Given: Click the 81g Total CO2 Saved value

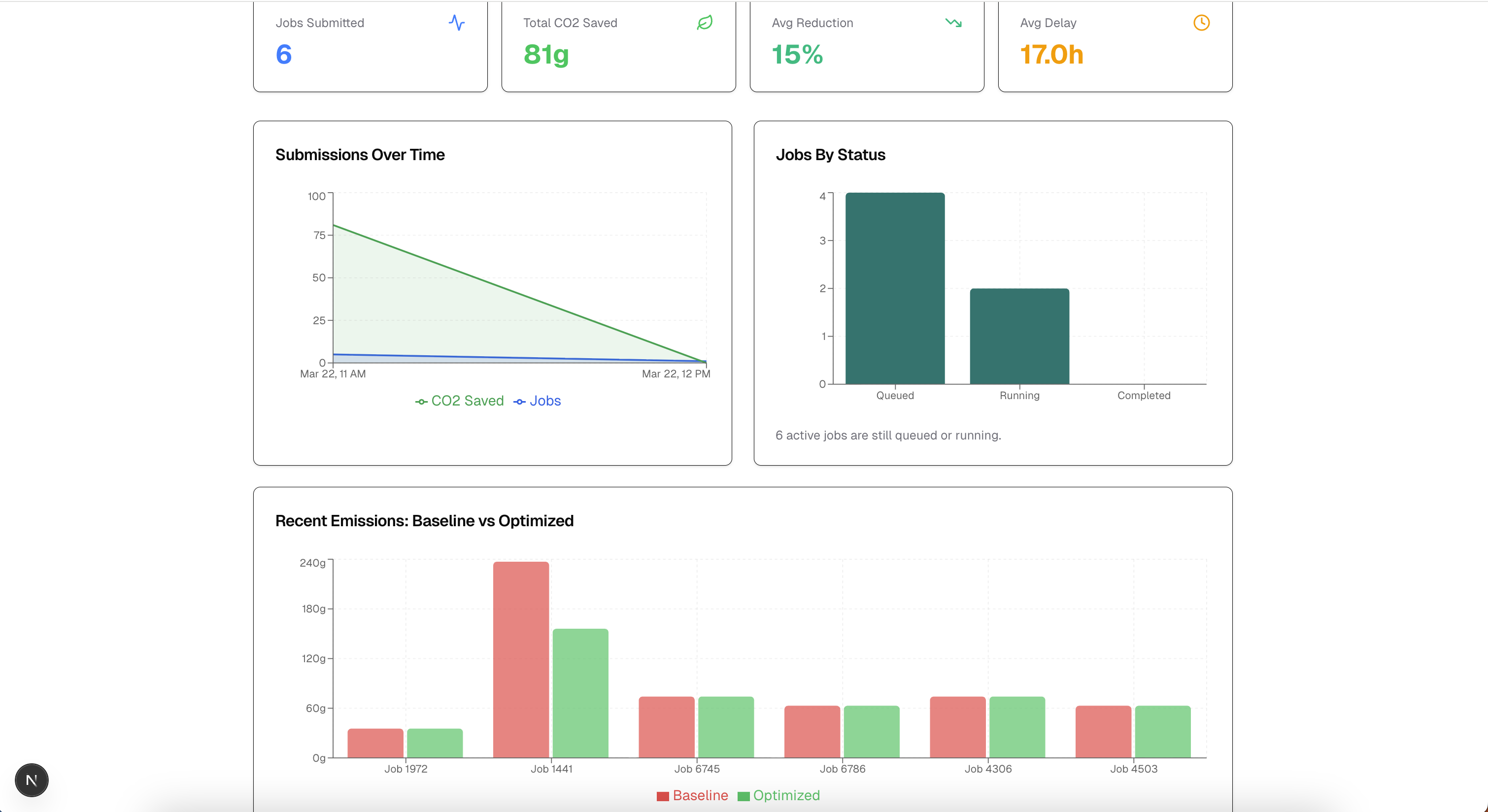Looking at the screenshot, I should click(x=546, y=54).
